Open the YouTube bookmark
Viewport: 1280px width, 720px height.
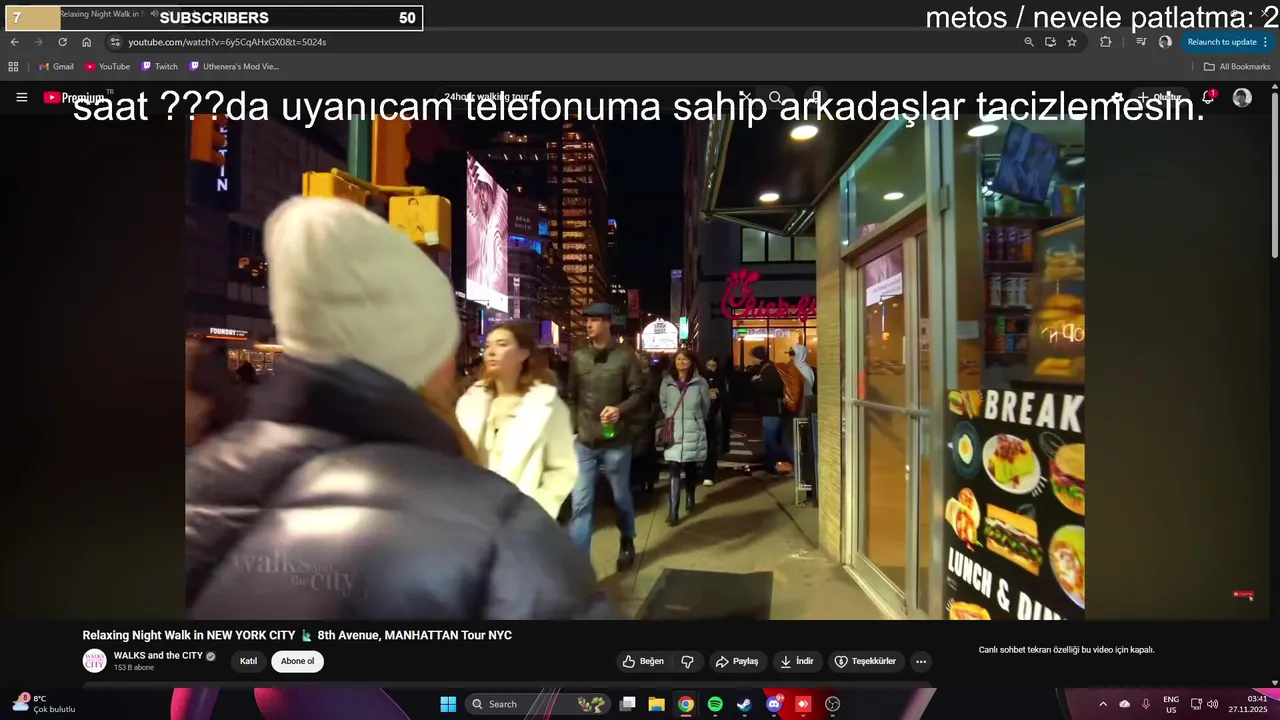(107, 67)
